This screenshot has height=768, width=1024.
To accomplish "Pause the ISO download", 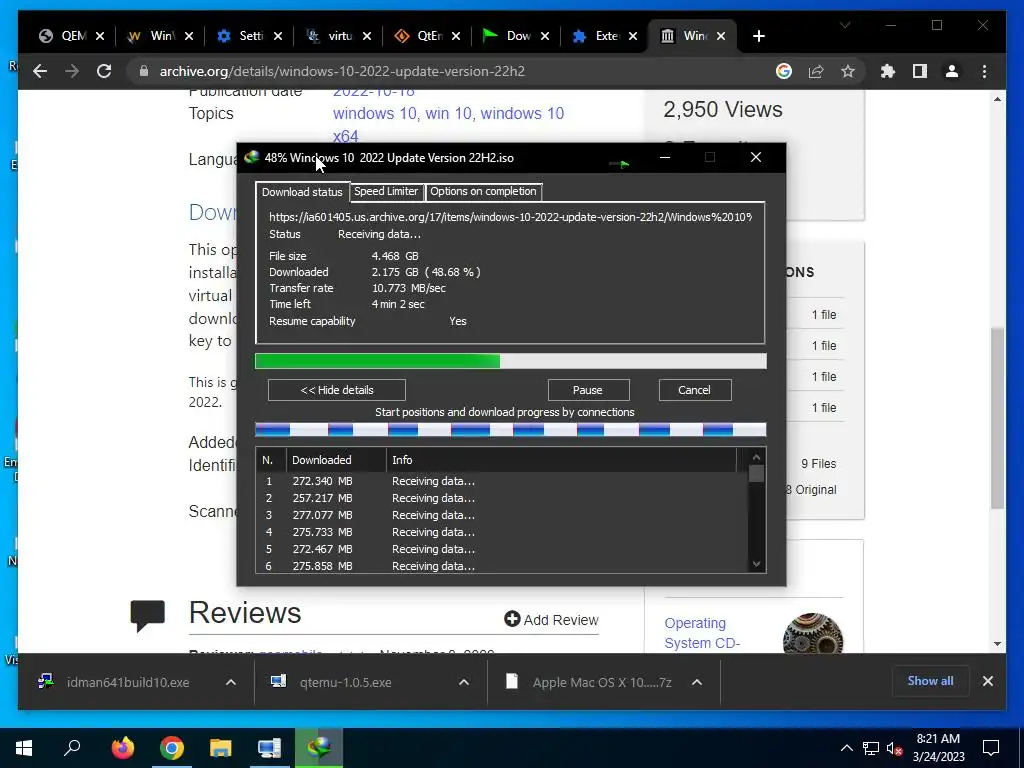I will point(588,390).
